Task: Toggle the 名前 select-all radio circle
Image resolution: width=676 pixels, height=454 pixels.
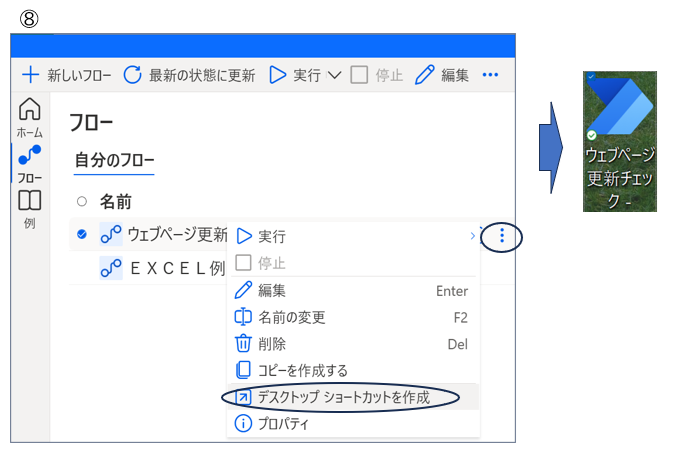Action: [x=82, y=201]
